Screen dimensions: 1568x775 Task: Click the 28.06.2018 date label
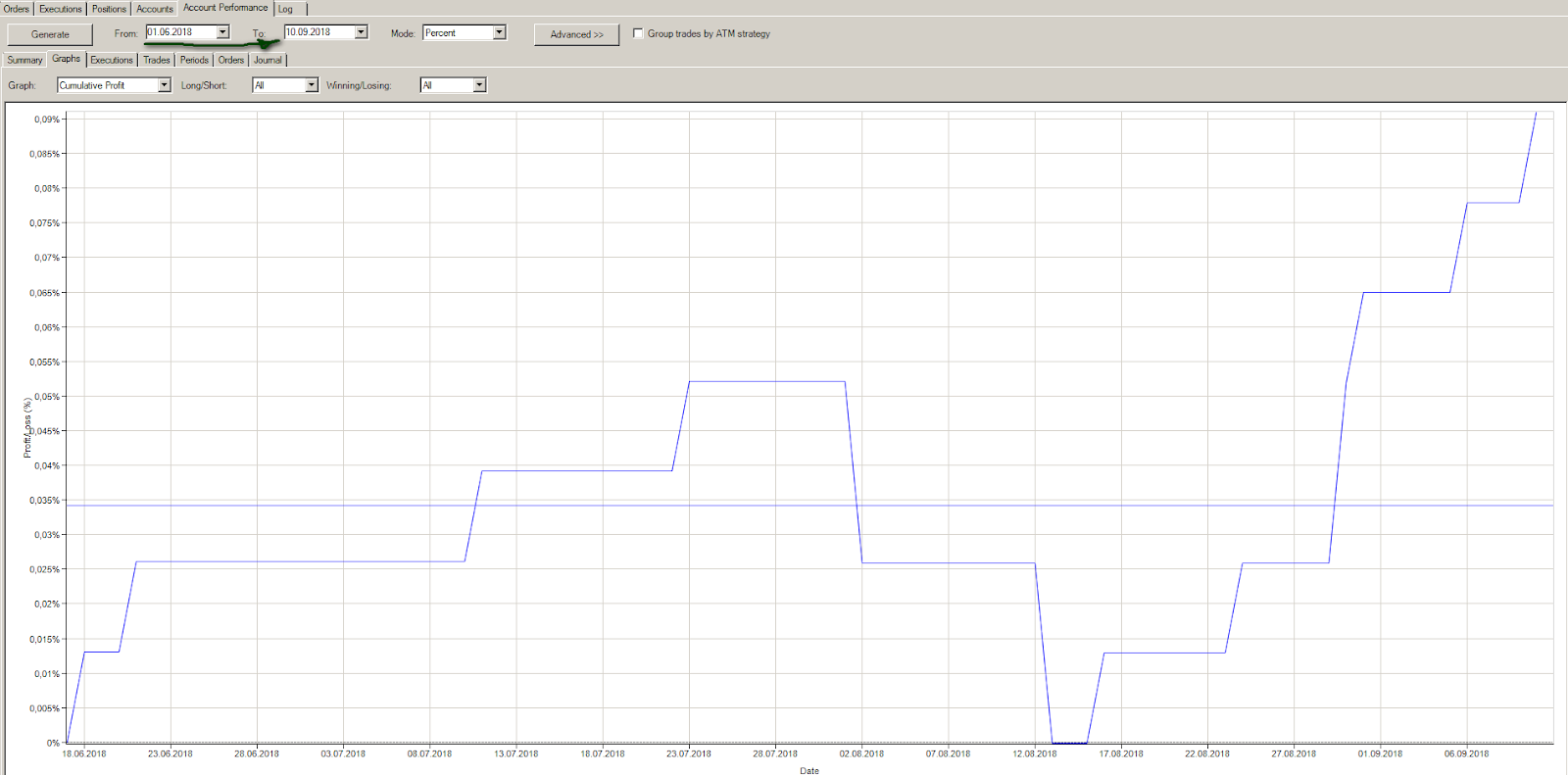[257, 753]
